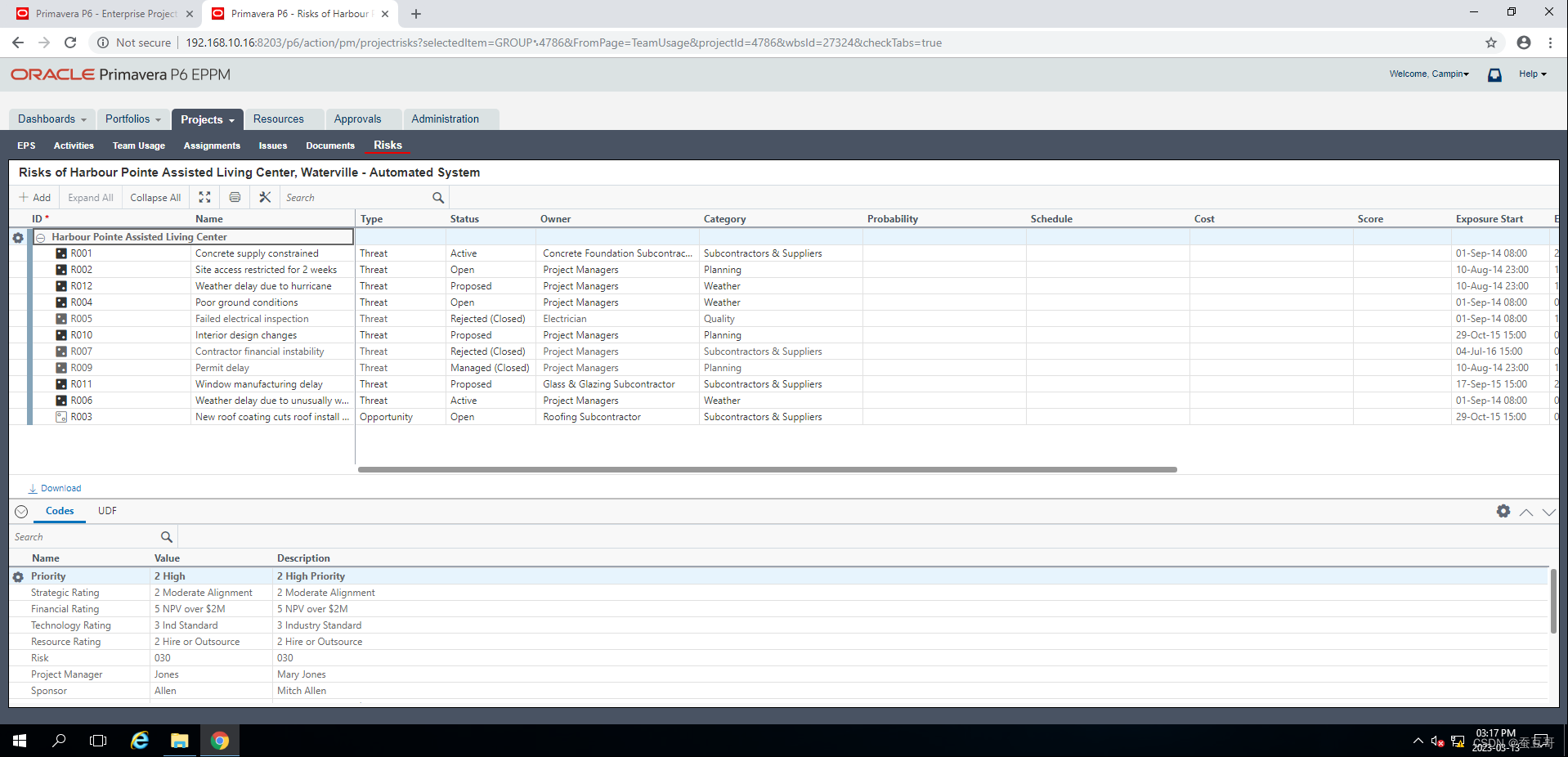Switch to the Activities page
This screenshot has height=757, width=1568.
coord(74,146)
